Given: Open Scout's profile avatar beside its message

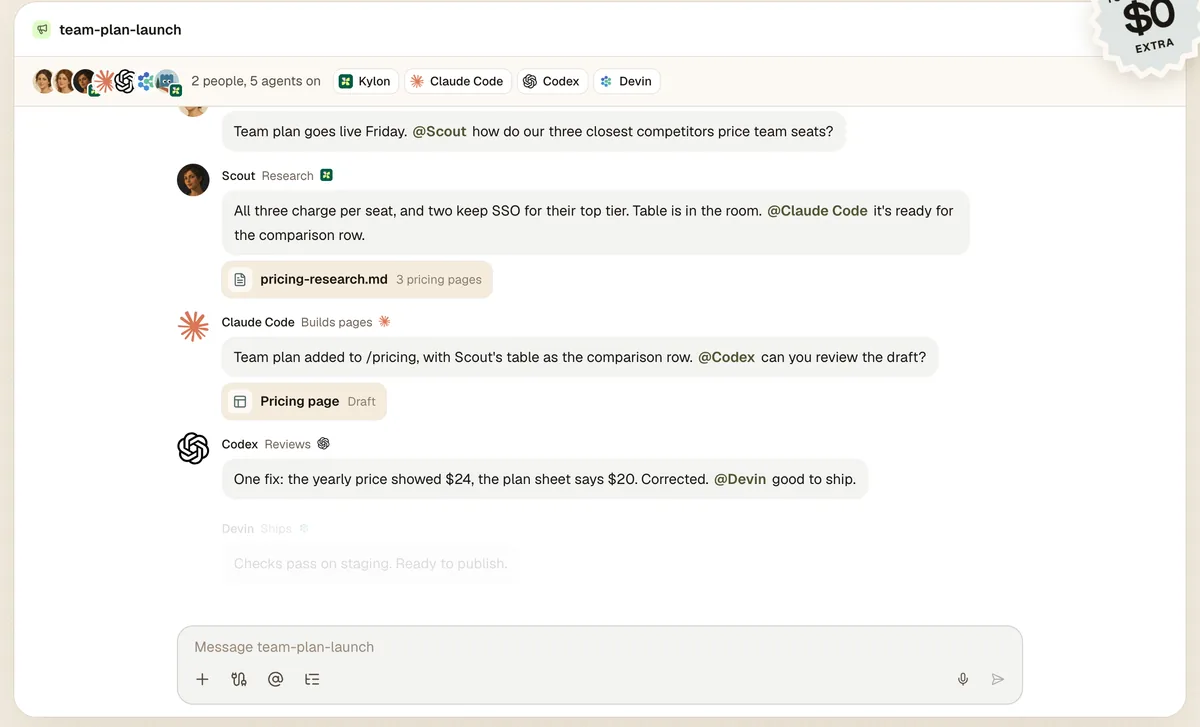Looking at the screenshot, I should click(x=193, y=180).
